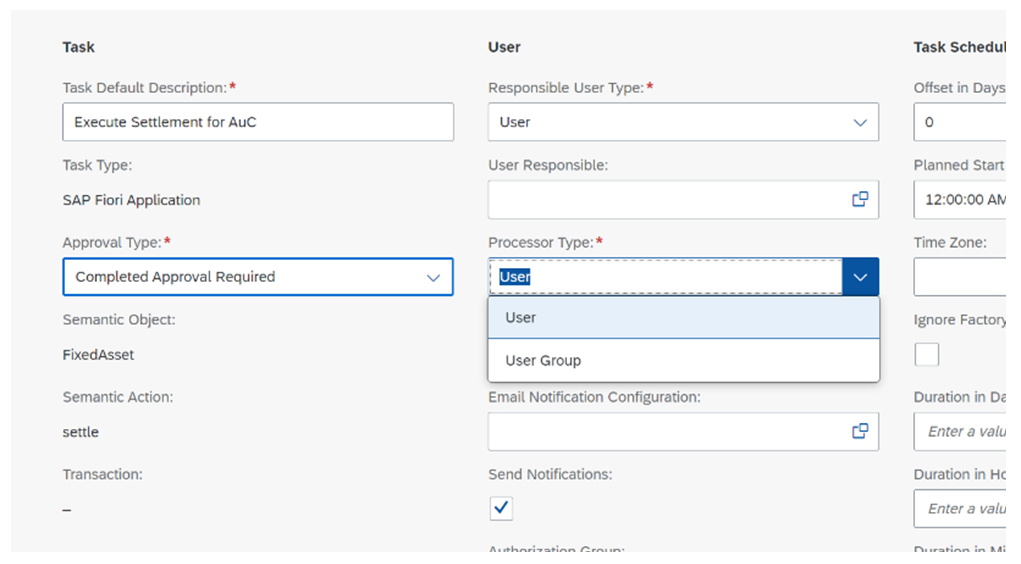
Task: Open the Approval Type dropdown
Action: click(433, 277)
